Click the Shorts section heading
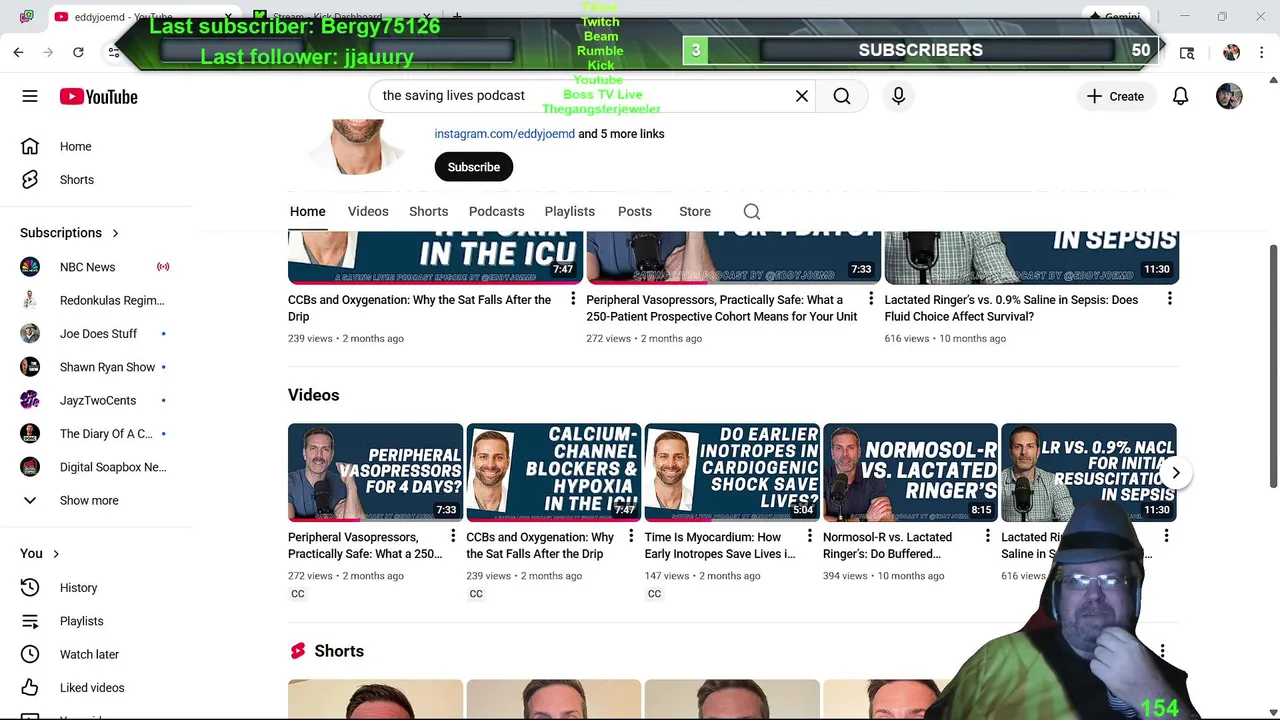This screenshot has width=1280, height=720. click(x=339, y=651)
